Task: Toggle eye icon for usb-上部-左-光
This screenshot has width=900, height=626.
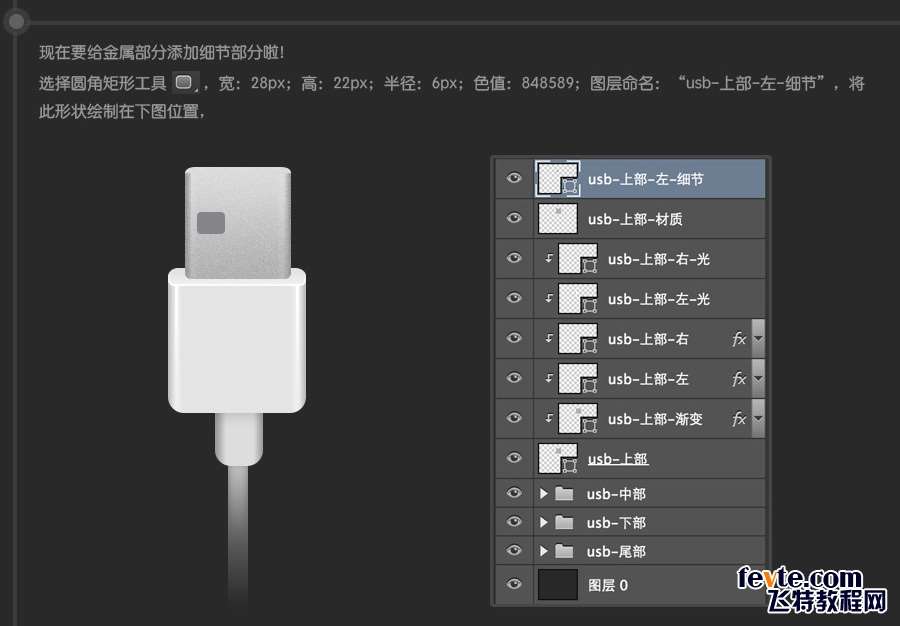Action: 514,298
